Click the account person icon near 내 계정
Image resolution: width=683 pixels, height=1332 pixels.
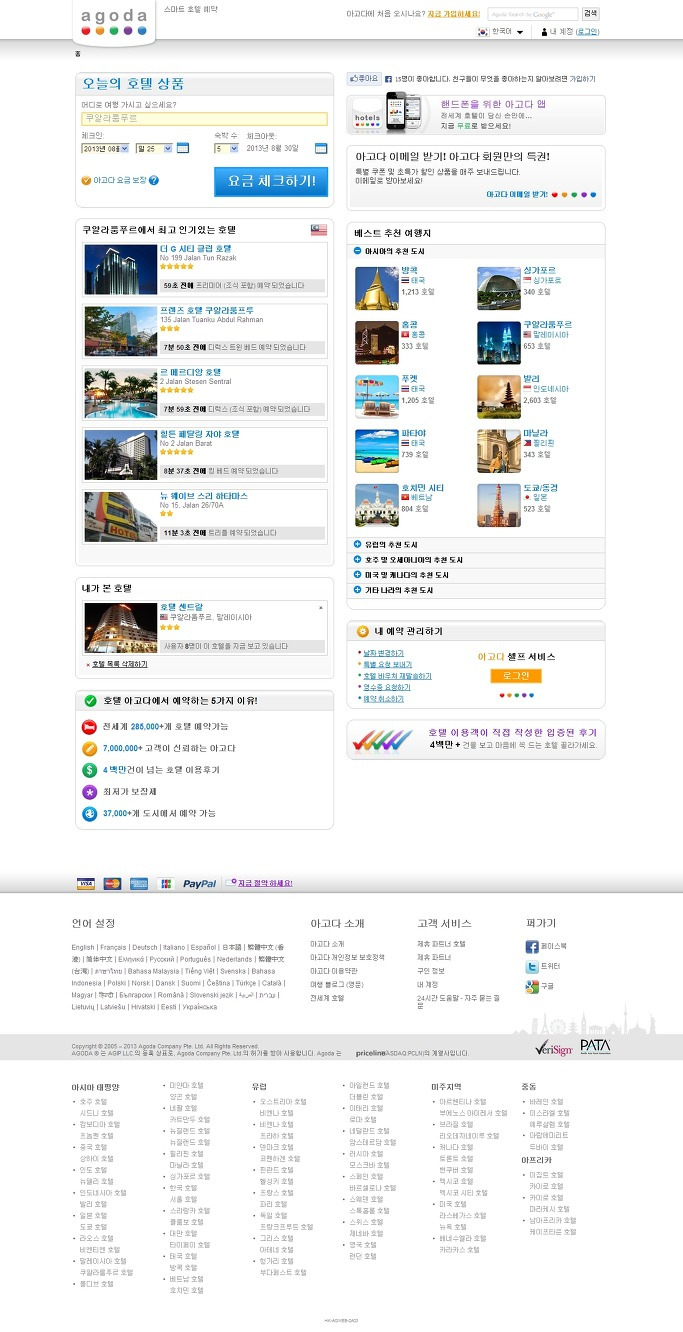click(544, 32)
